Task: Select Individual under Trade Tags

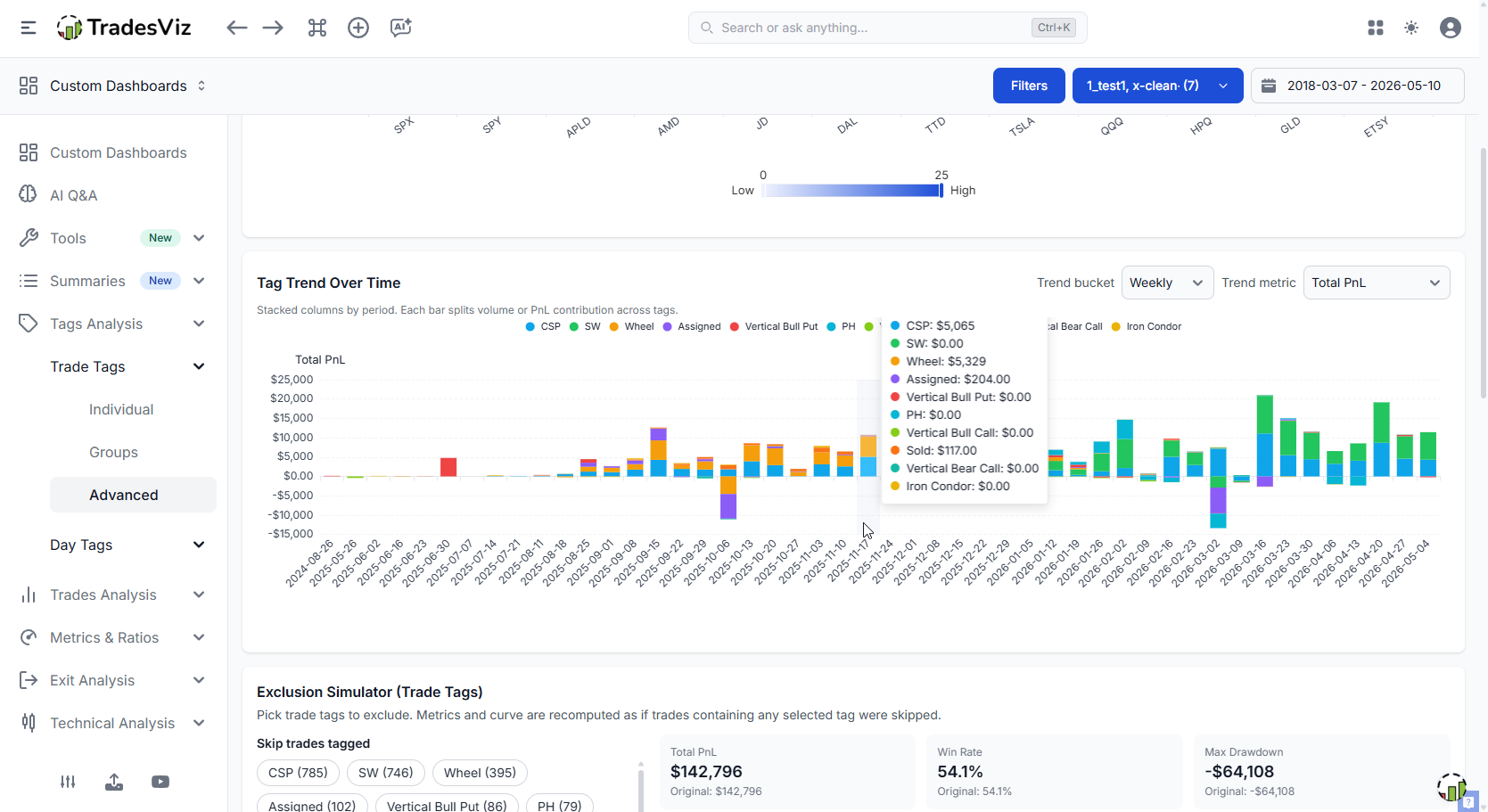Action: pos(121,409)
